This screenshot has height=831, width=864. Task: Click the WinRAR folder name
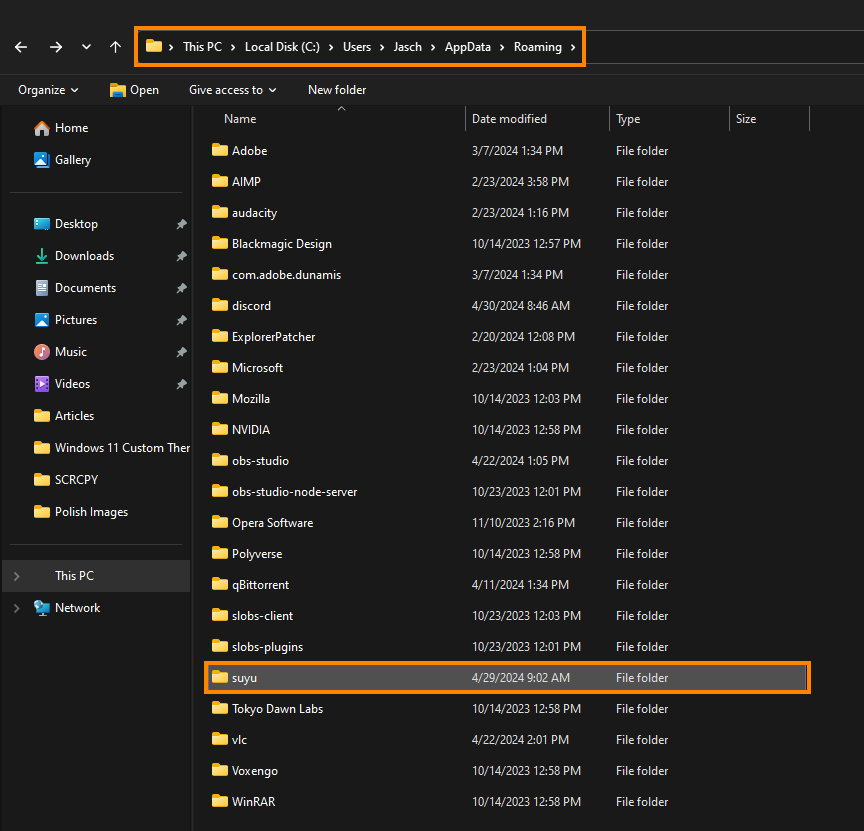click(x=253, y=802)
